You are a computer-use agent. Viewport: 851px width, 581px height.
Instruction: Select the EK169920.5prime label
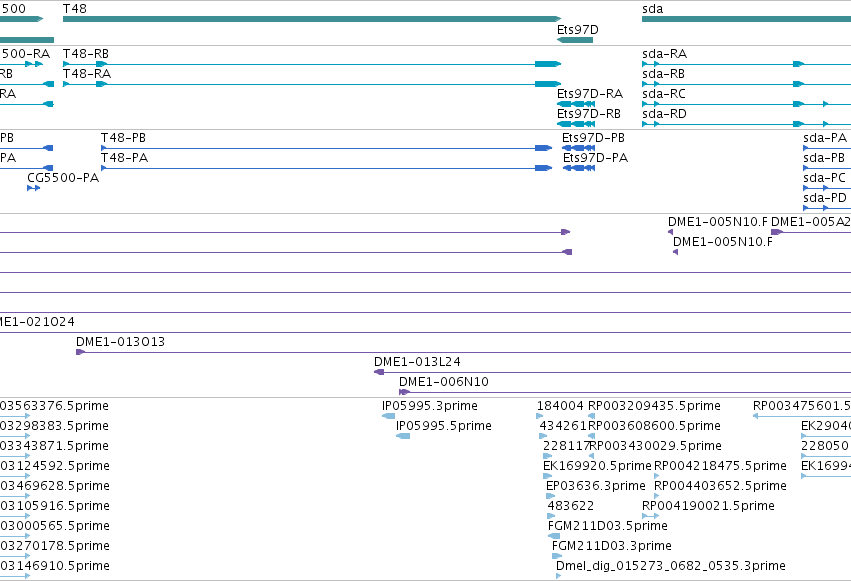597,466
